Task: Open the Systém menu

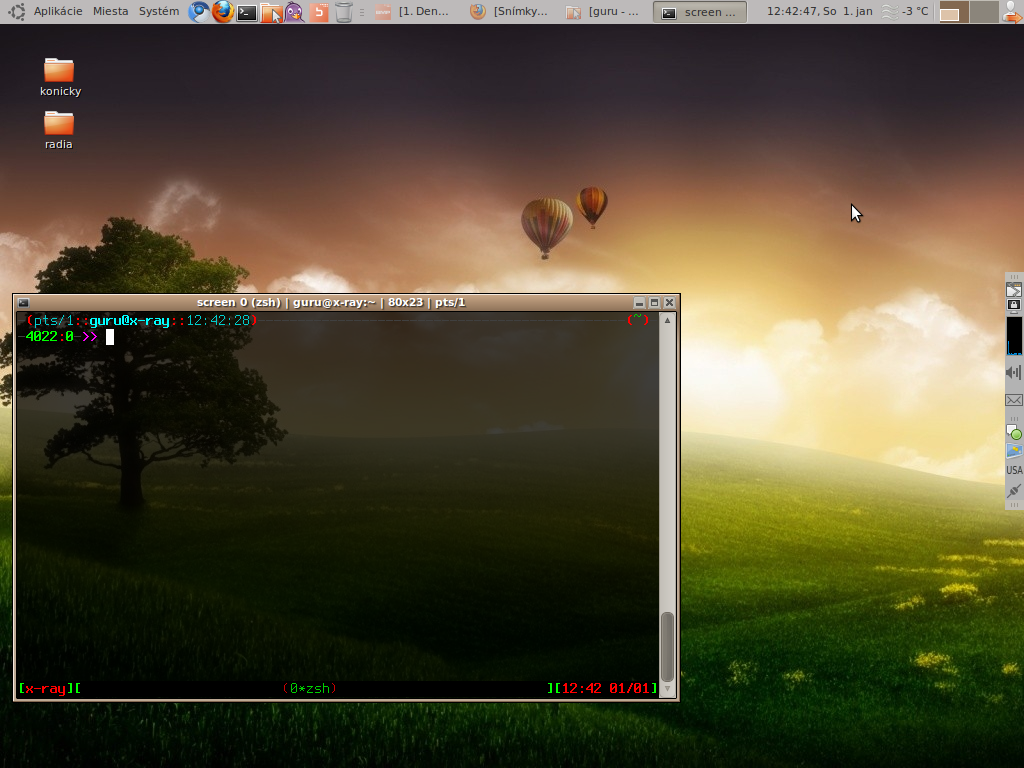Action: [159, 11]
